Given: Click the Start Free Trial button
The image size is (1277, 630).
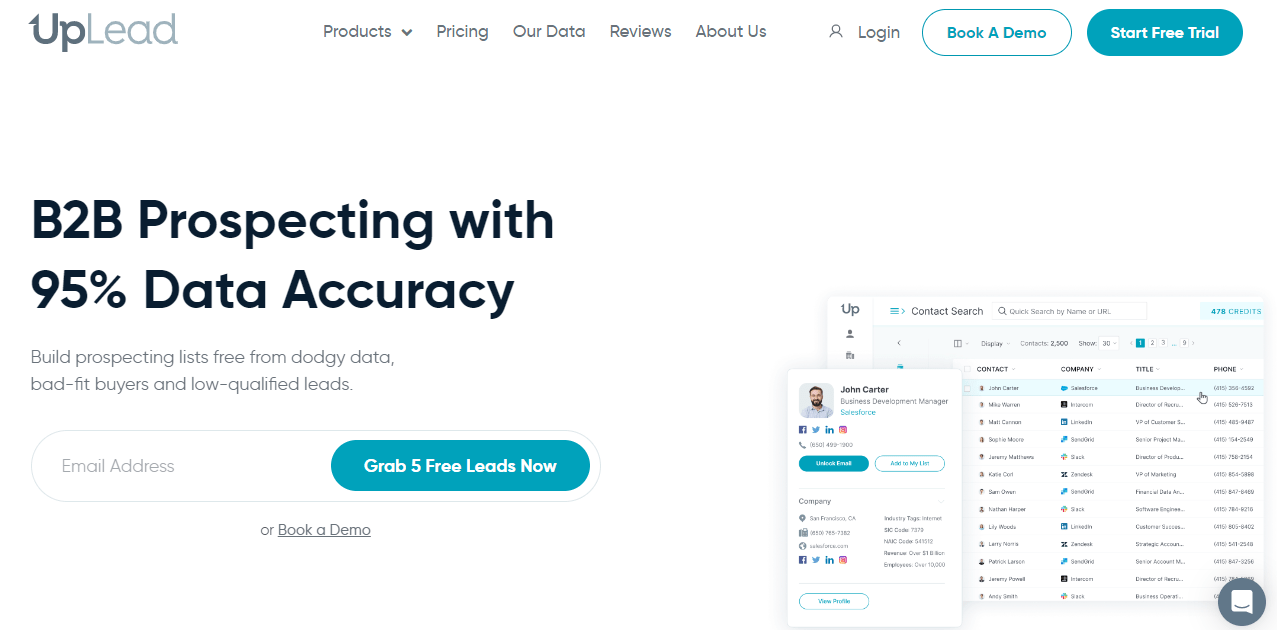Looking at the screenshot, I should point(1164,31).
